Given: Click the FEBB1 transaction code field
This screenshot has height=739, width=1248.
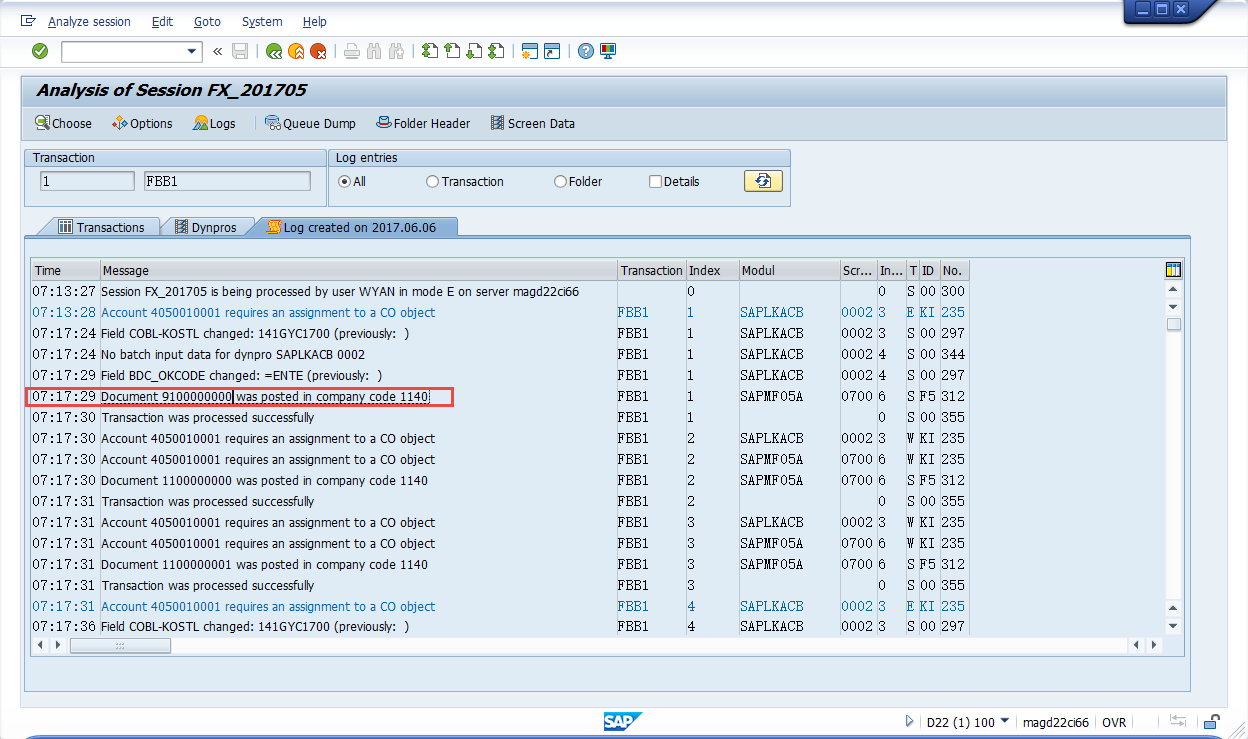Looking at the screenshot, I should (228, 181).
